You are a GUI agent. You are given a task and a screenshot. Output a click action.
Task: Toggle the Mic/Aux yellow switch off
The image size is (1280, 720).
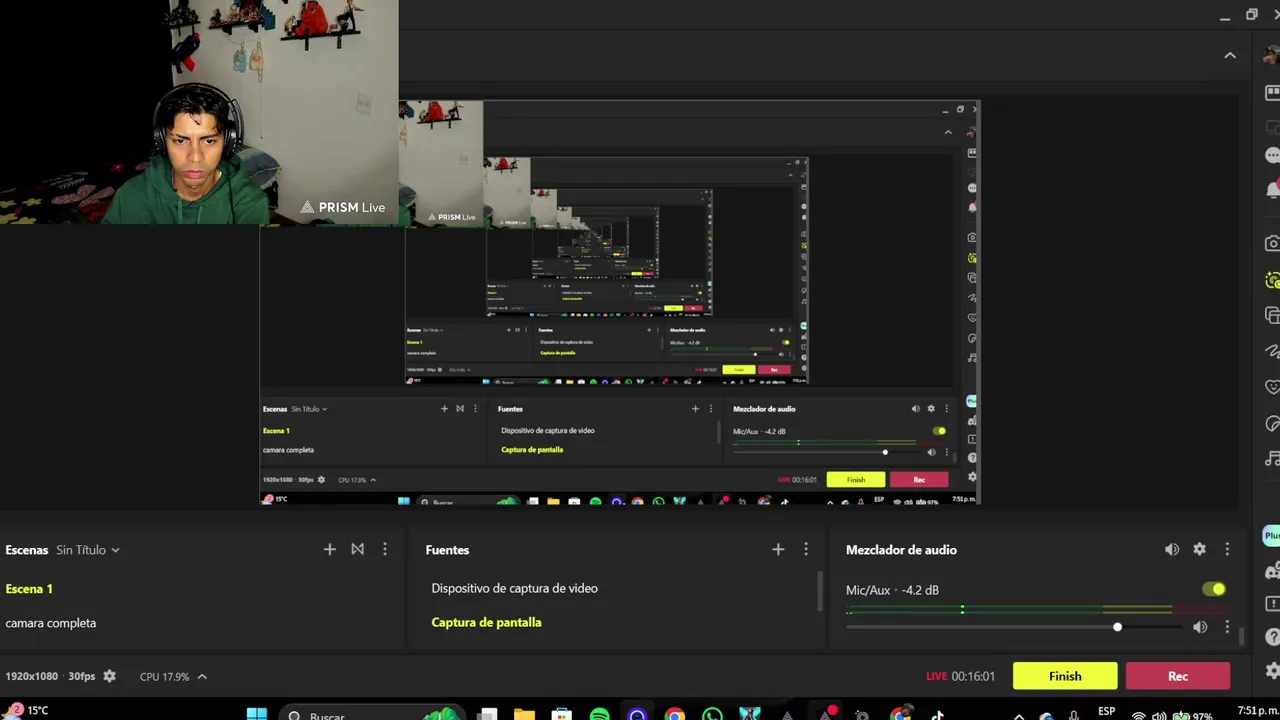click(1214, 589)
